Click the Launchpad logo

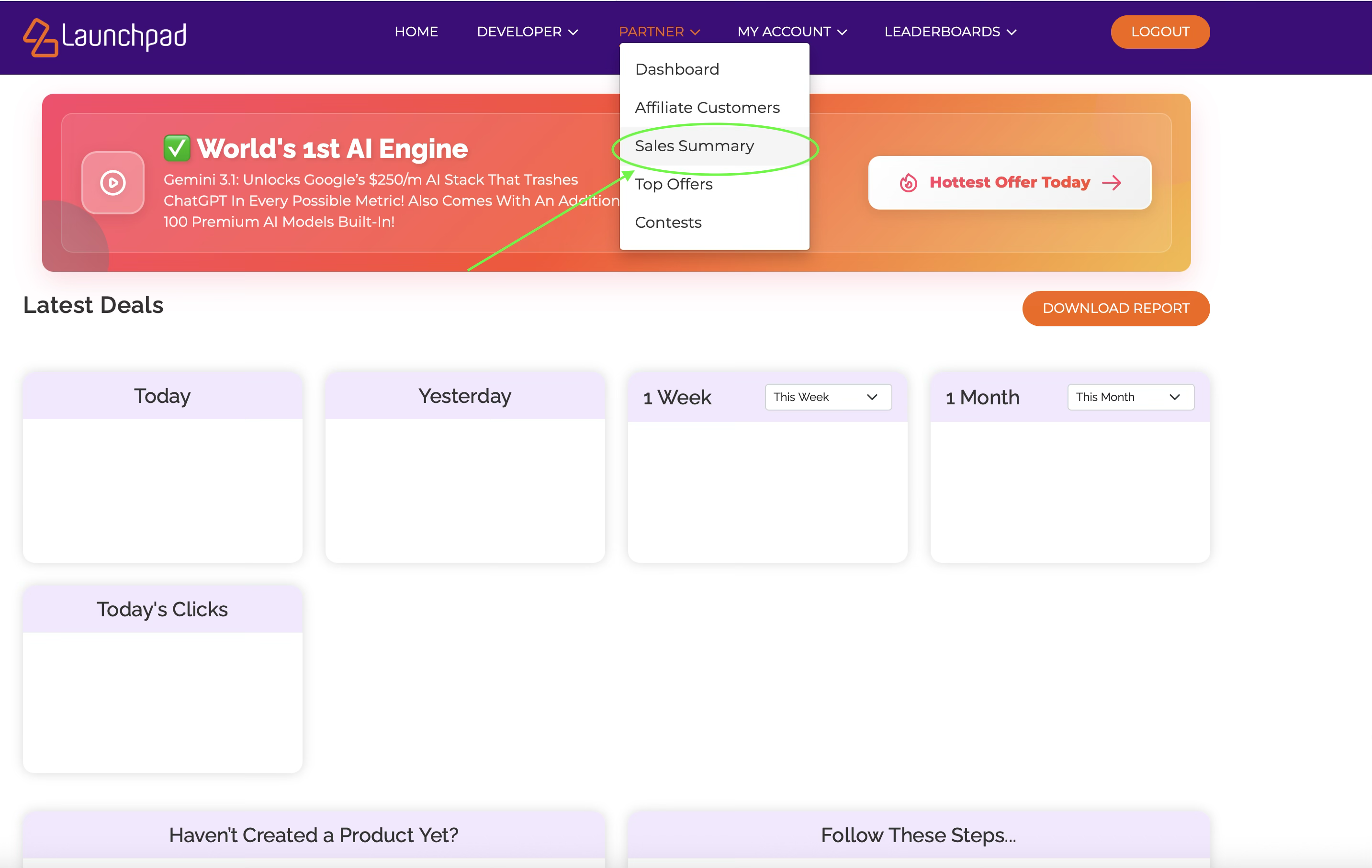(x=105, y=37)
